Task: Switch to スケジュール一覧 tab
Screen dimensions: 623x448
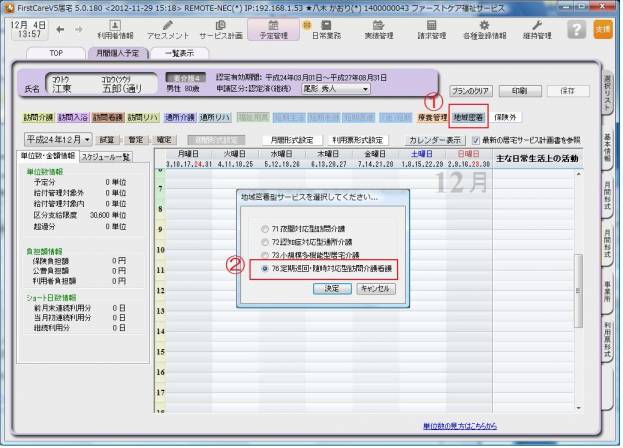Action: [x=105, y=157]
